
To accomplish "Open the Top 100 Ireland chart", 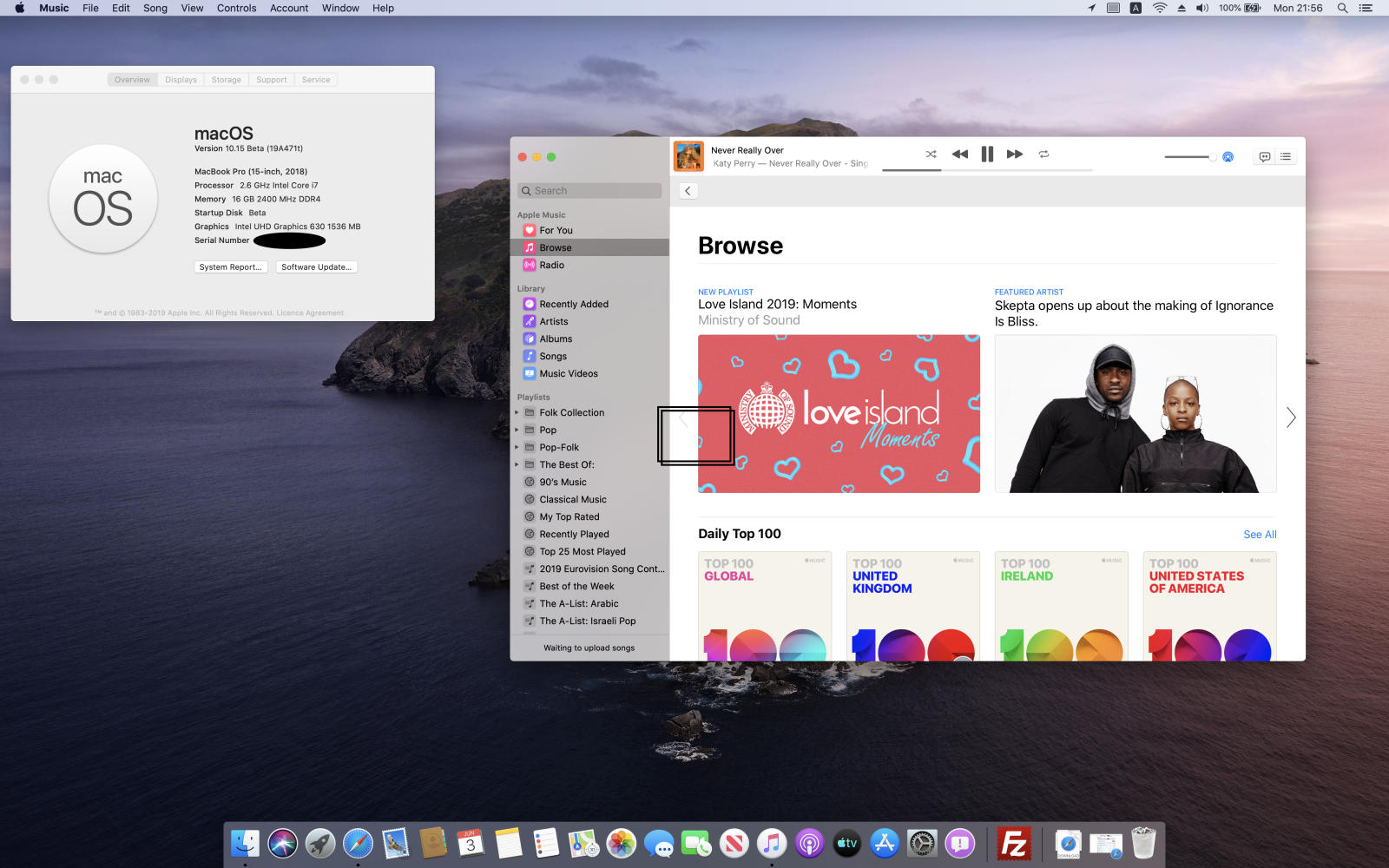I will point(1062,606).
